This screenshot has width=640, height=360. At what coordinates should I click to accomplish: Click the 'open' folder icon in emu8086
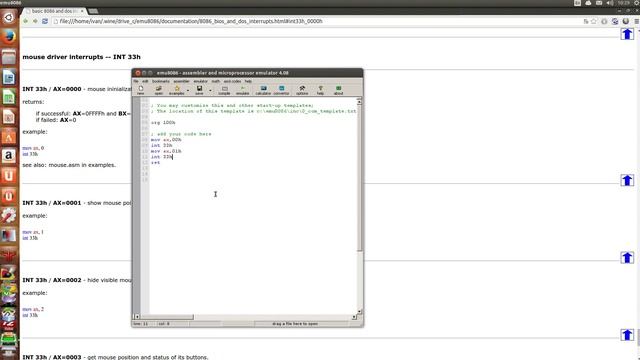[x=159, y=90]
